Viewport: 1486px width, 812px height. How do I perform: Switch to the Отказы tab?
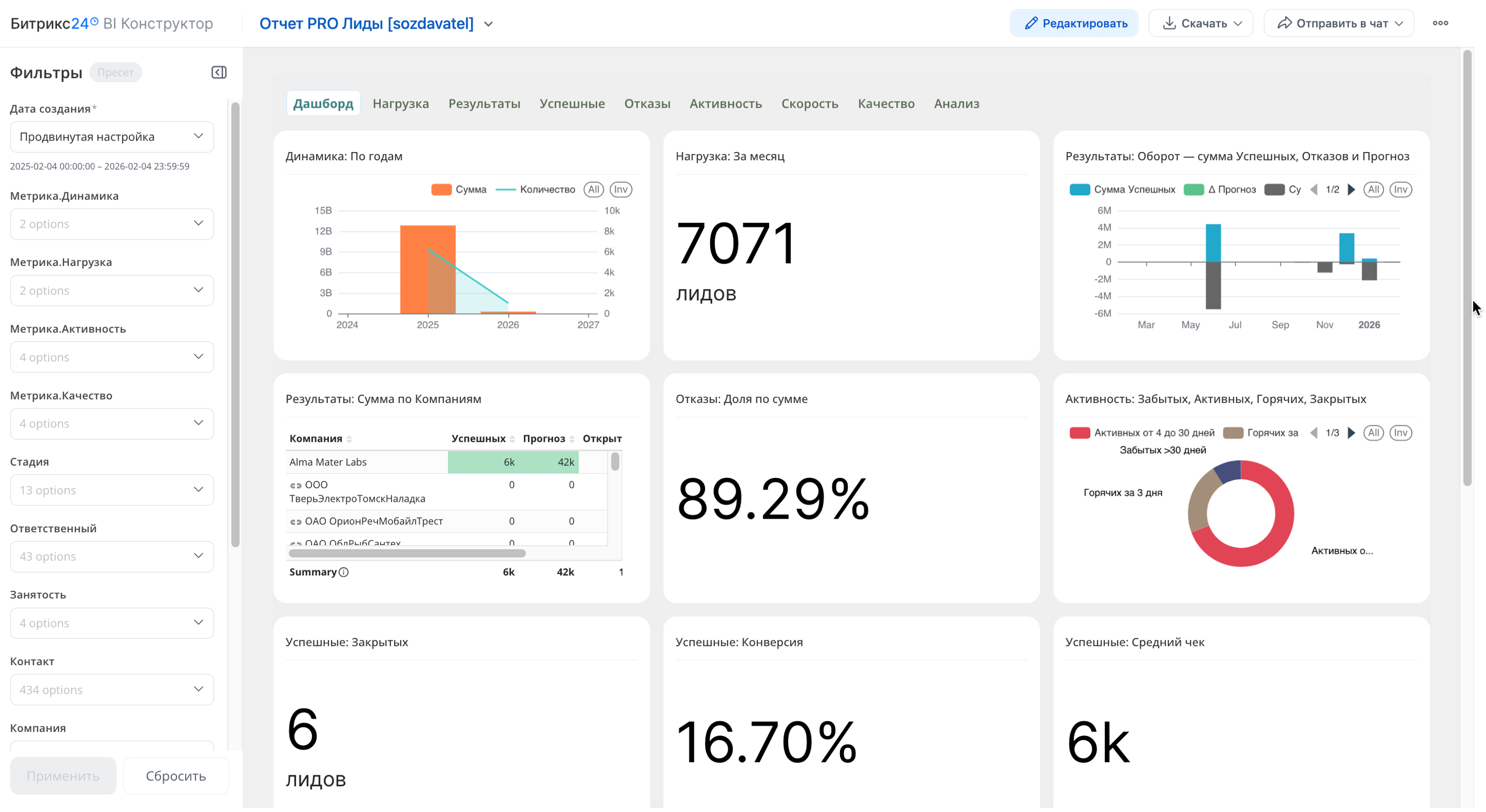[647, 104]
